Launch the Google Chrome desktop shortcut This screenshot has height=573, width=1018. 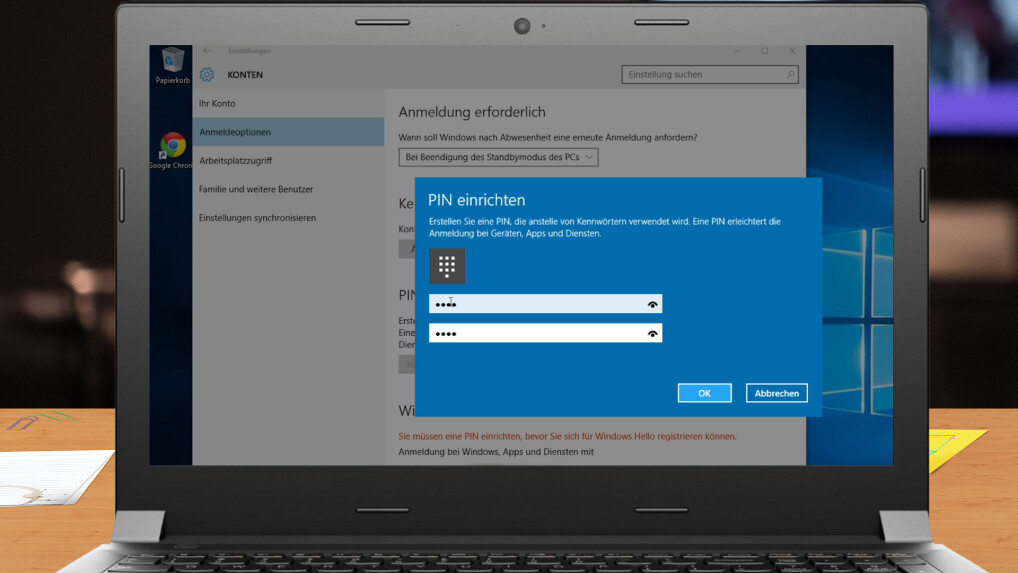point(173,148)
